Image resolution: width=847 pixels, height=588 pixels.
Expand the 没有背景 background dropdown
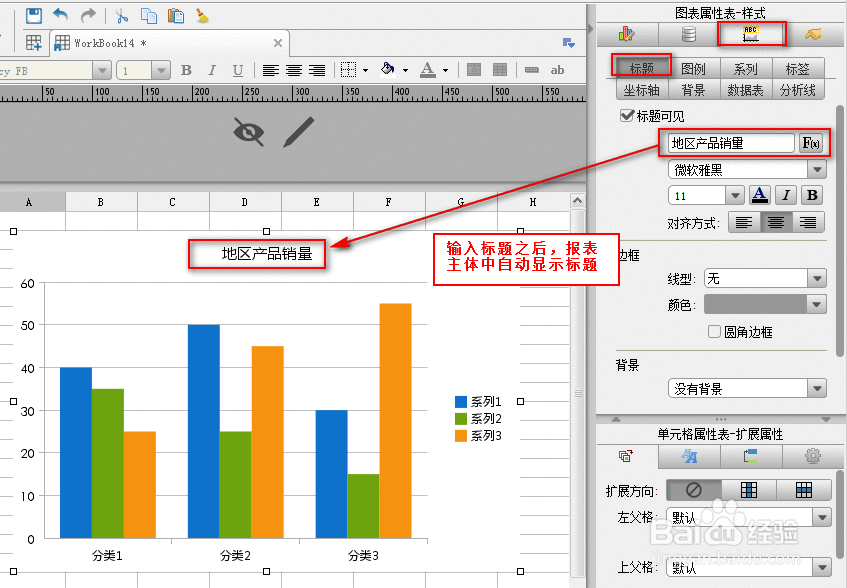tap(744, 388)
